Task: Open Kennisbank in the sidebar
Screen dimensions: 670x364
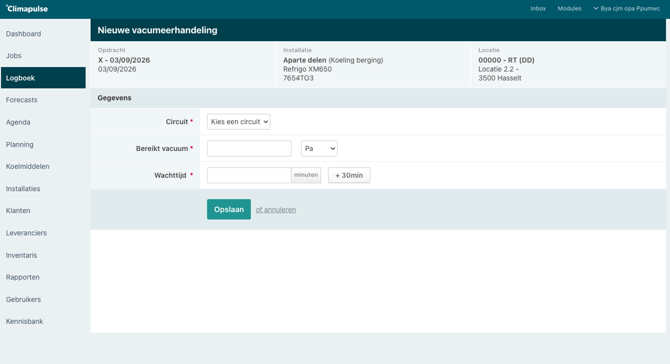Action: pyautogui.click(x=43, y=321)
